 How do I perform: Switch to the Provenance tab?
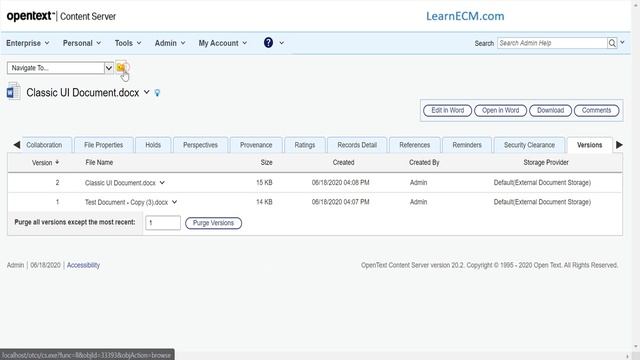click(256, 145)
